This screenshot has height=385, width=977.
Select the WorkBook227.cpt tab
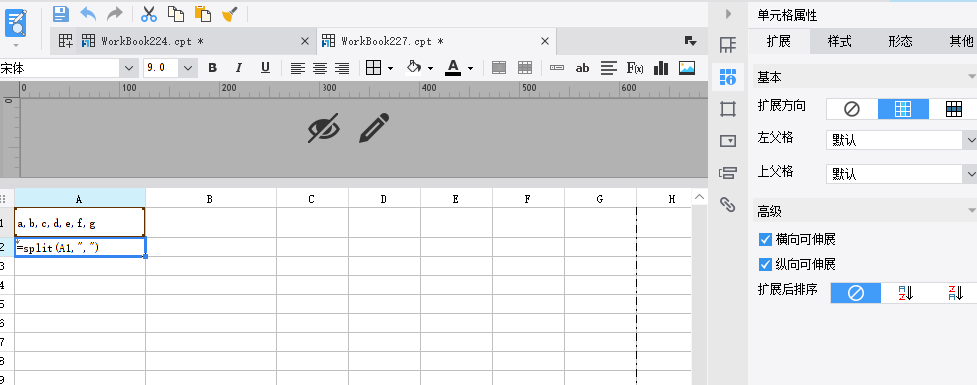tap(392, 41)
